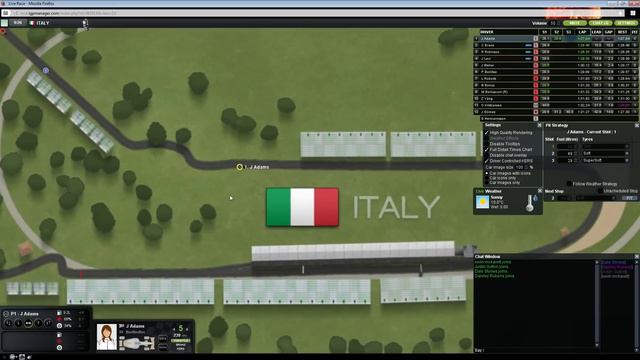The height and width of the screenshot is (360, 640).
Task: Click the pencil icon beside Car image size
Action: pos(532,167)
